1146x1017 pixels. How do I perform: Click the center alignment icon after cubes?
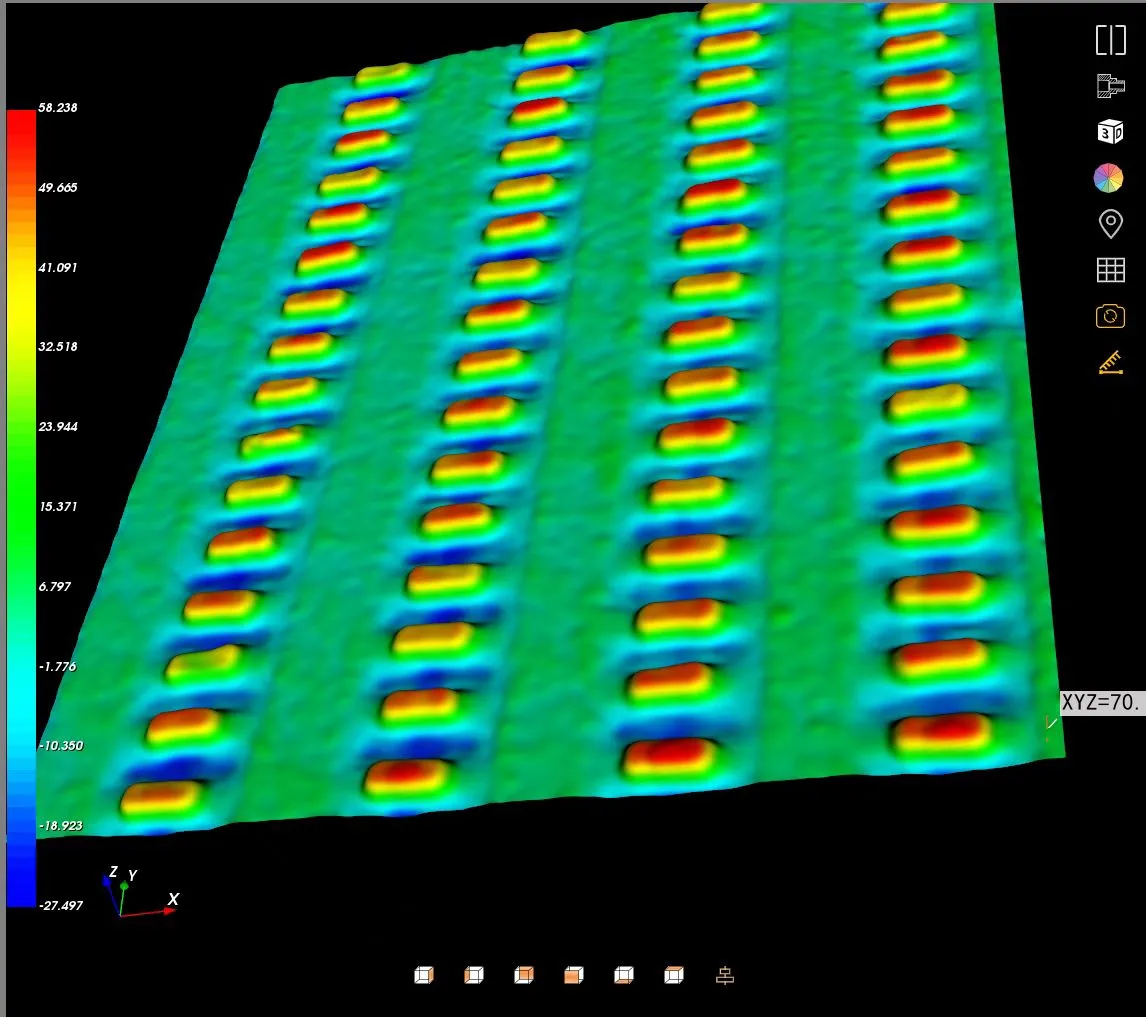(725, 975)
